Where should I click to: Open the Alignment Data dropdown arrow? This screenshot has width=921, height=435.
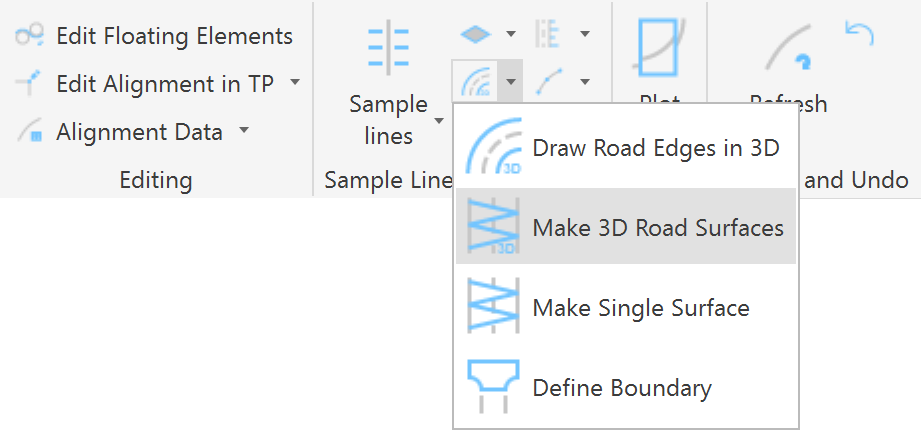pos(244,131)
